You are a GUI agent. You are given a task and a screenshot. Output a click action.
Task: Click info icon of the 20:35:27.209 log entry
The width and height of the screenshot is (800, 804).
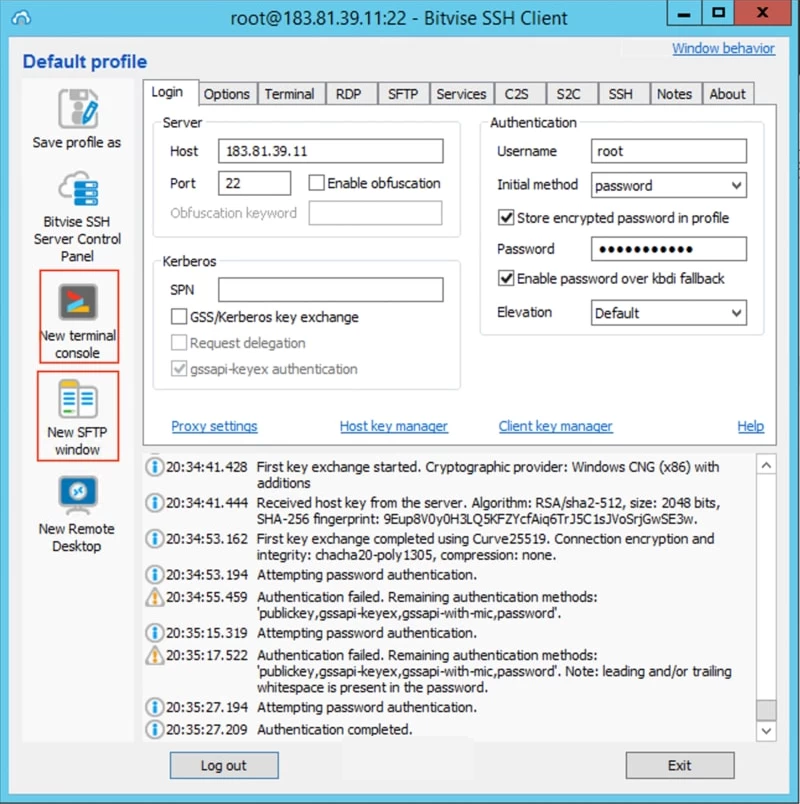tap(154, 730)
